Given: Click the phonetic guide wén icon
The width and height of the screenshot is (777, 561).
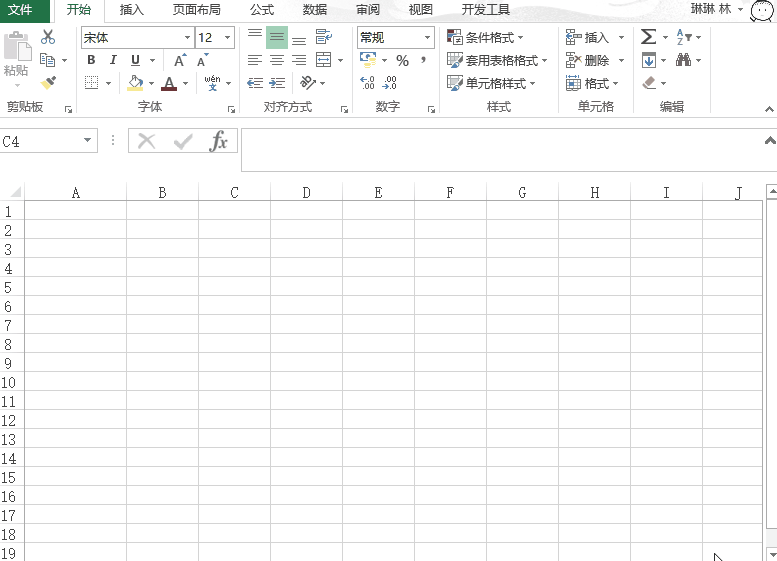Looking at the screenshot, I should (213, 83).
